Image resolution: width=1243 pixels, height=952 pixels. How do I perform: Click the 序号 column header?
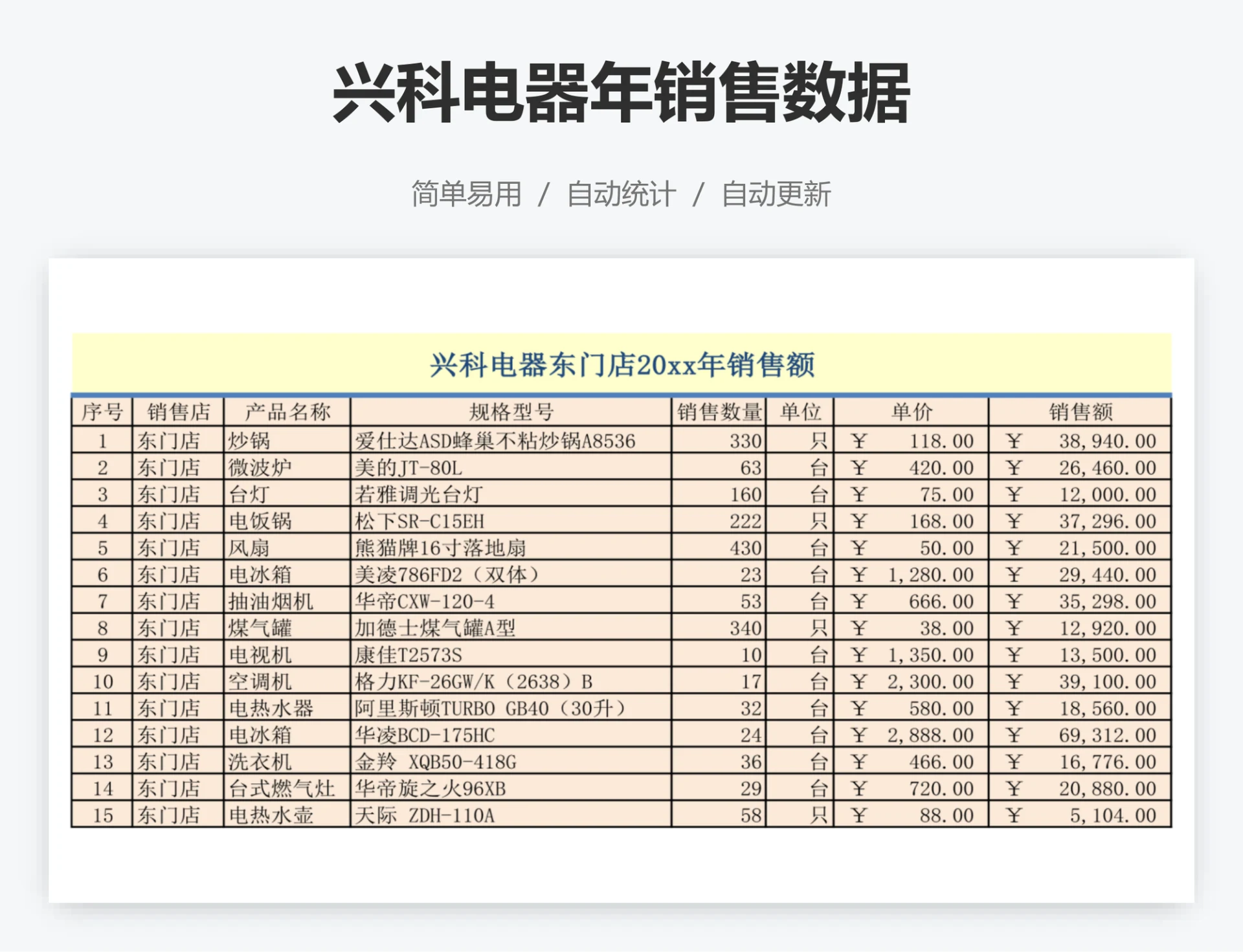102,412
